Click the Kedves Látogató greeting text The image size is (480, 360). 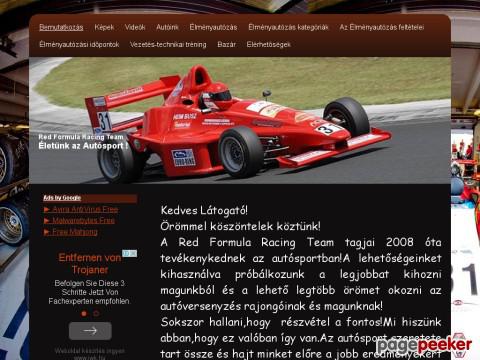pyautogui.click(x=204, y=210)
